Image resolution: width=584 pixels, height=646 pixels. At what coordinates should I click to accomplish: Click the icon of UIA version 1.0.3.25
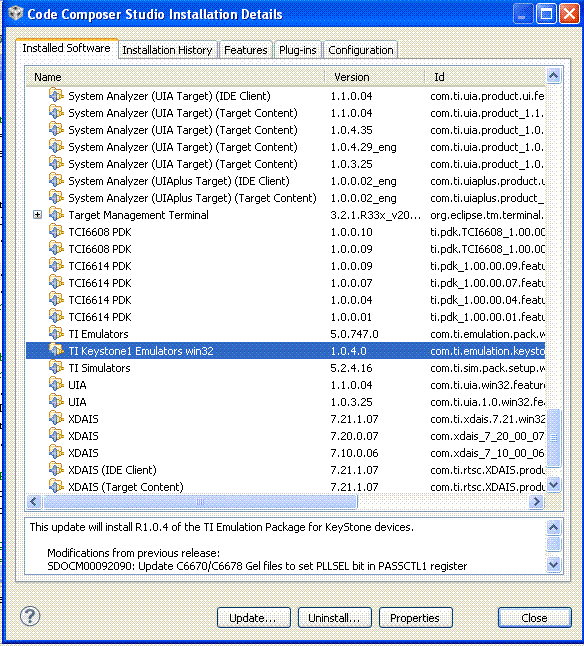click(x=56, y=401)
